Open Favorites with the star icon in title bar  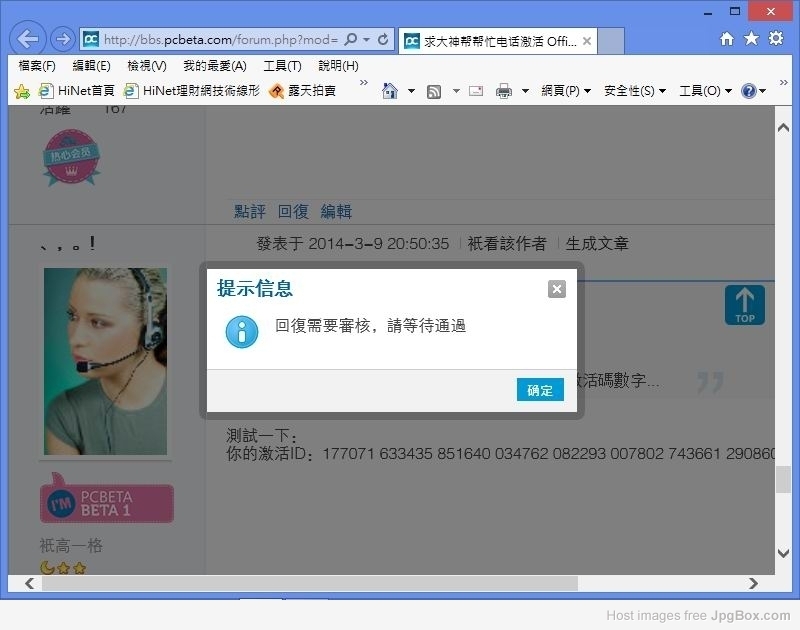(x=751, y=39)
